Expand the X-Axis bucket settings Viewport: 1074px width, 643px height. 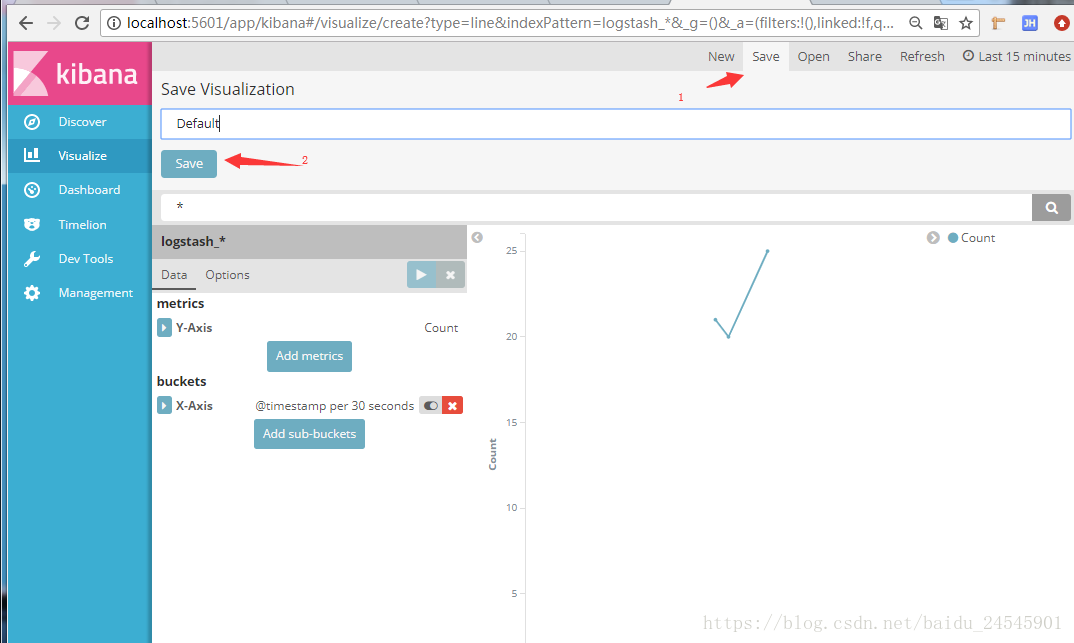(x=164, y=405)
